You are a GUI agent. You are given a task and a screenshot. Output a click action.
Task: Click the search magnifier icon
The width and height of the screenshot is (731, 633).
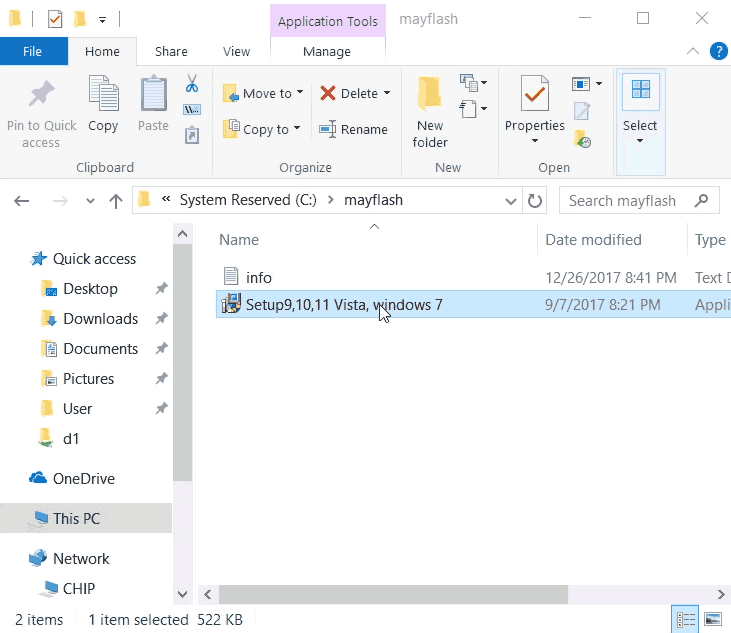click(x=701, y=201)
